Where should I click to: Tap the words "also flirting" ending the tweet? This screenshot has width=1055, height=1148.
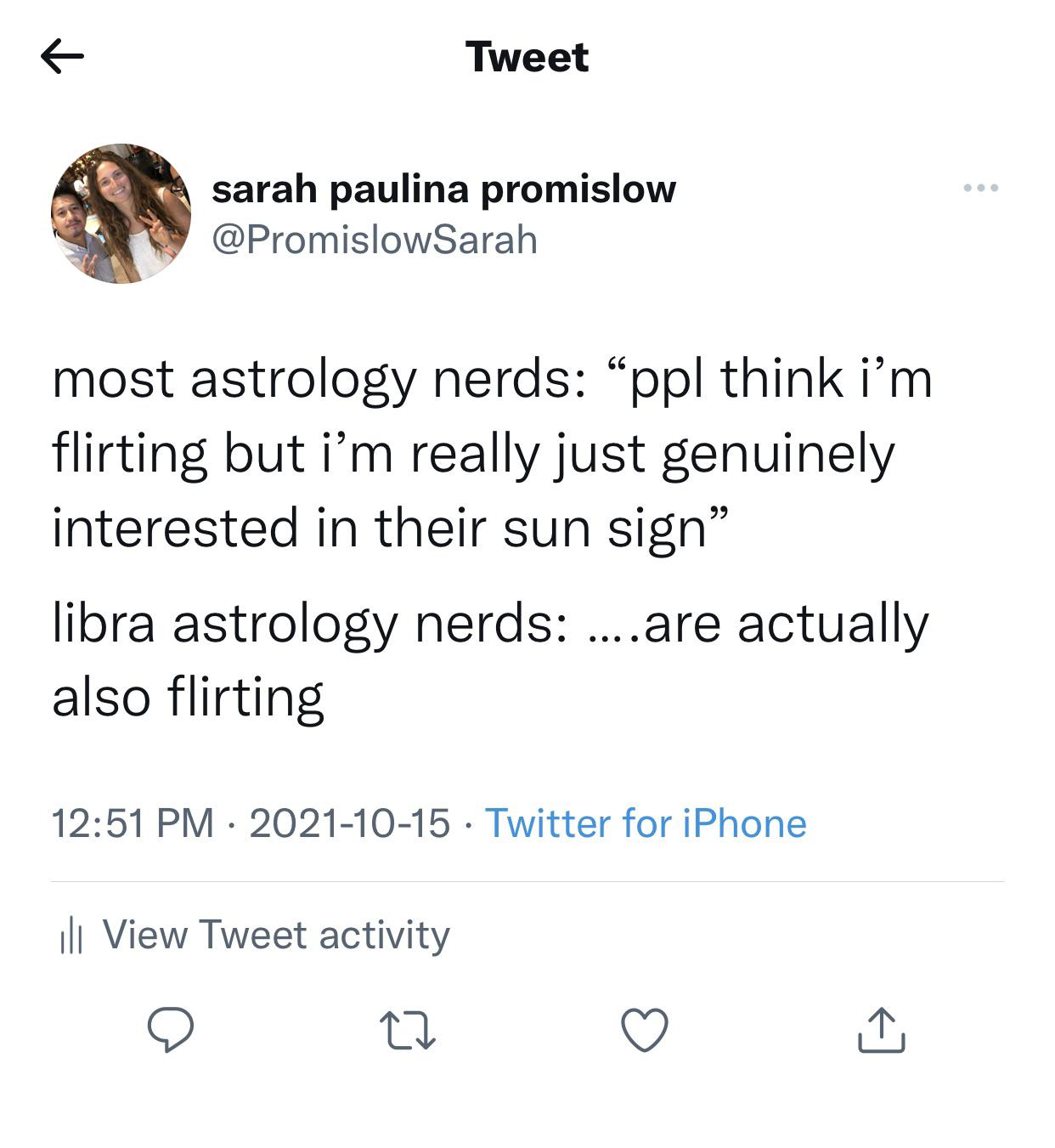coord(188,698)
